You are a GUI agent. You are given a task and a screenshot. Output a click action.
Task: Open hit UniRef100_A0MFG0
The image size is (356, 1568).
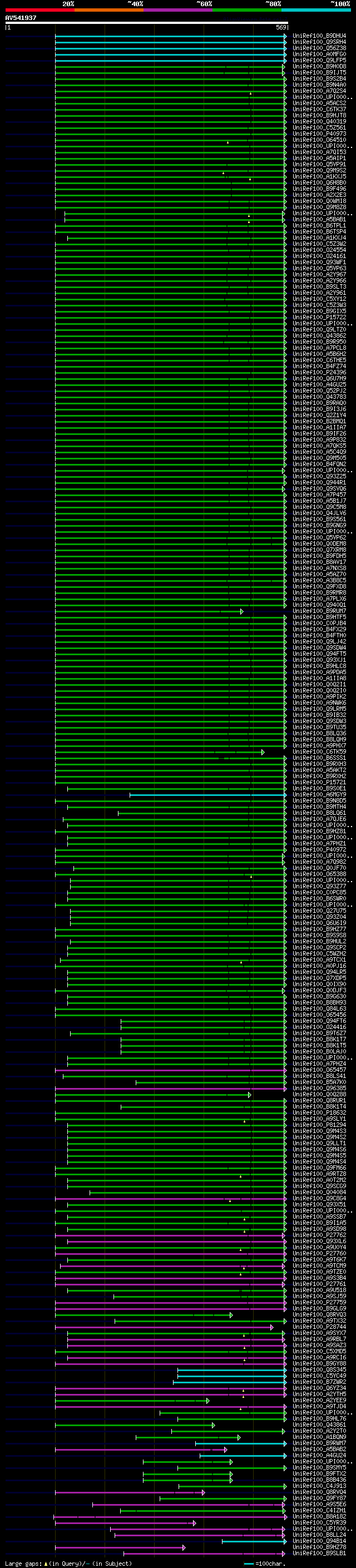[x=319, y=55]
